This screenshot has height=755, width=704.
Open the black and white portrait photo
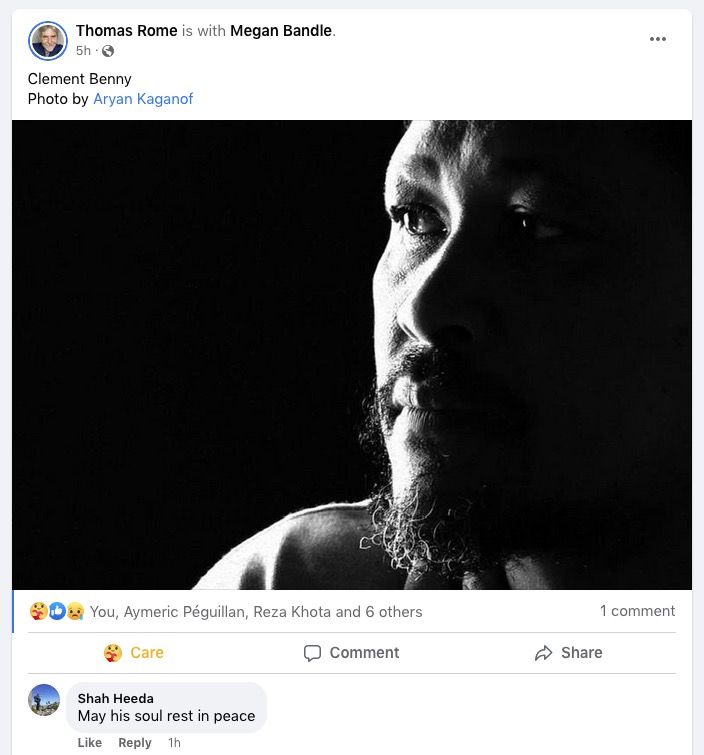click(352, 355)
